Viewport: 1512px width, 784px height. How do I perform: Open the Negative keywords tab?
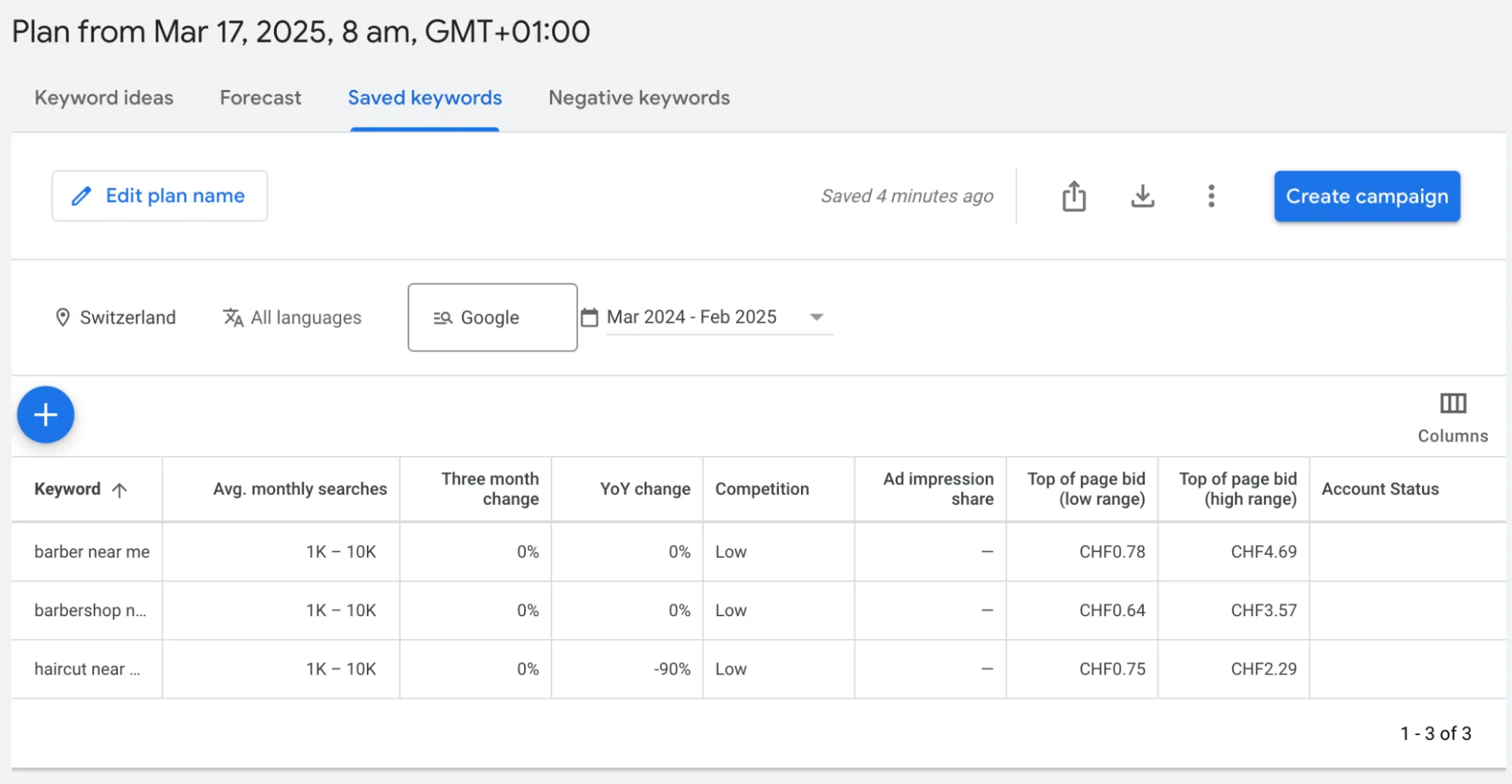point(638,98)
